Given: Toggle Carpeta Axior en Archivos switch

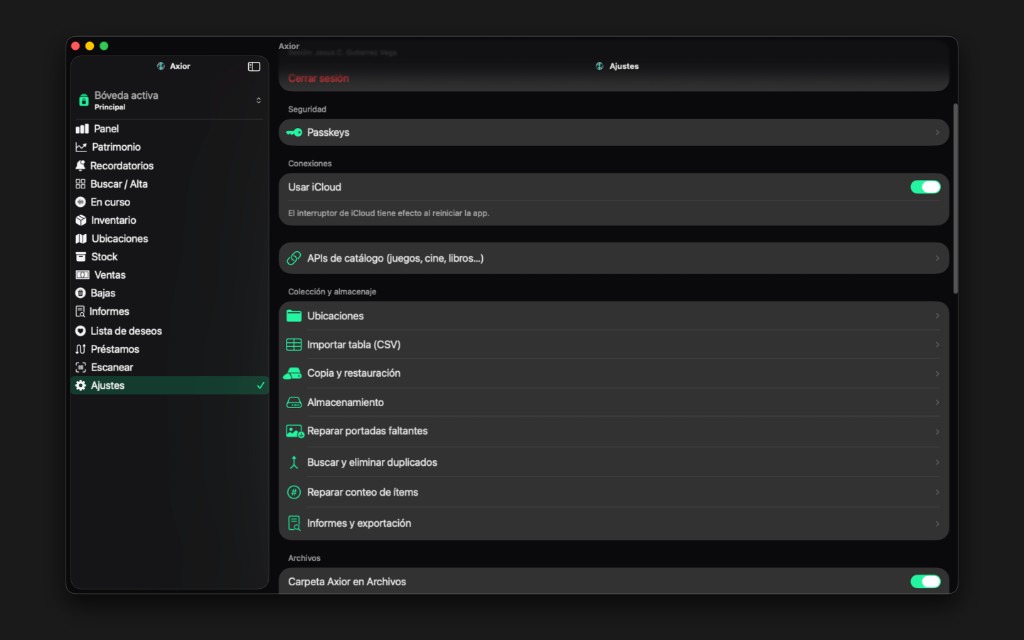Looking at the screenshot, I should (x=925, y=582).
